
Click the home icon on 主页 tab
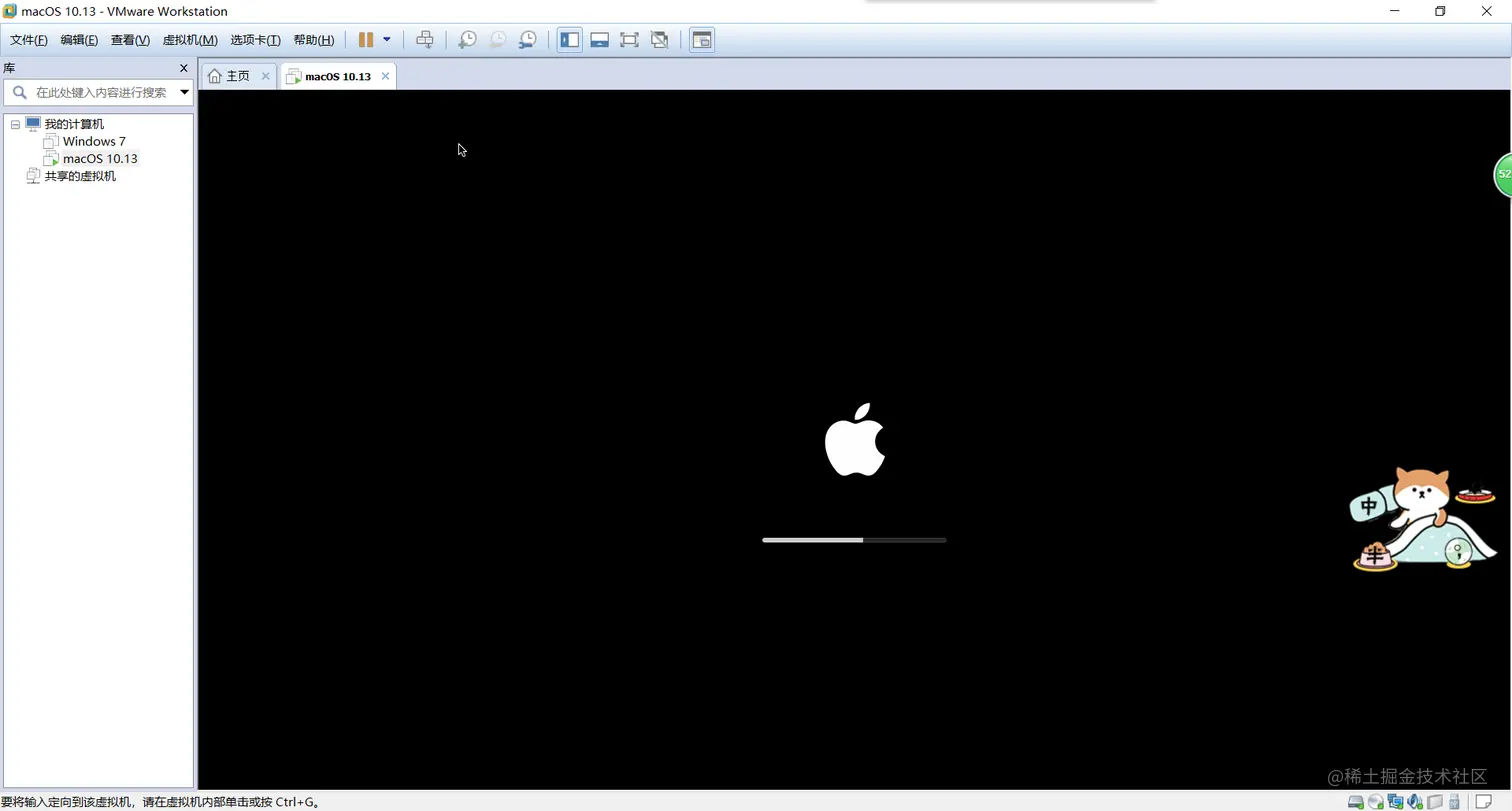214,76
